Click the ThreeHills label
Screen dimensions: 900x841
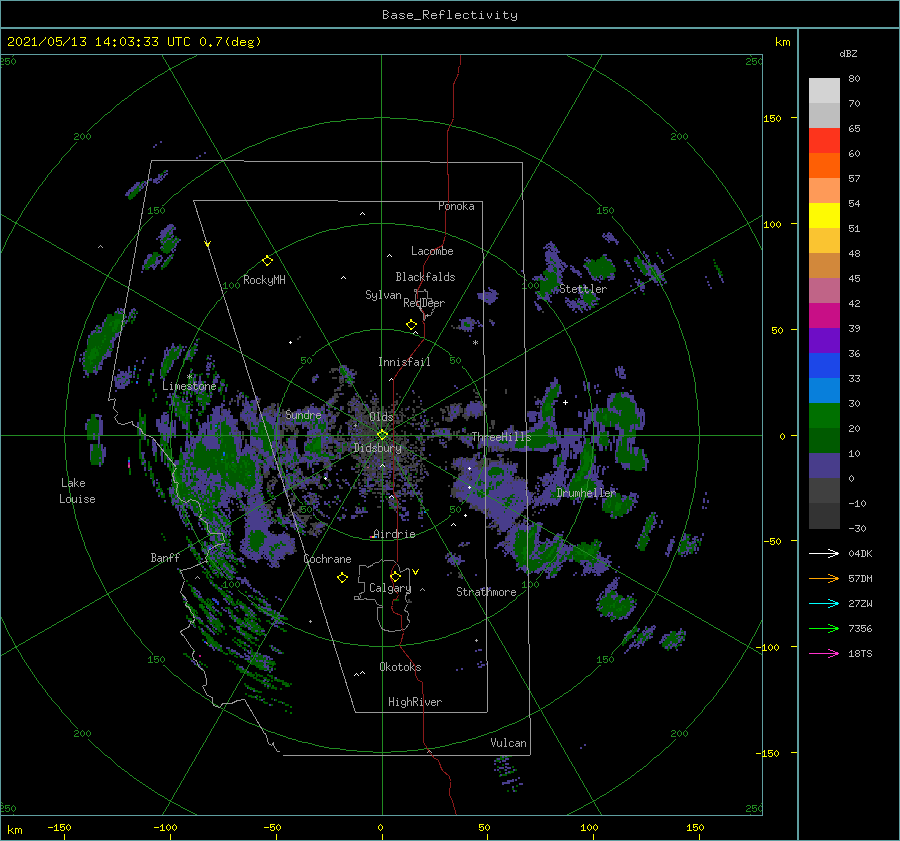point(502,437)
